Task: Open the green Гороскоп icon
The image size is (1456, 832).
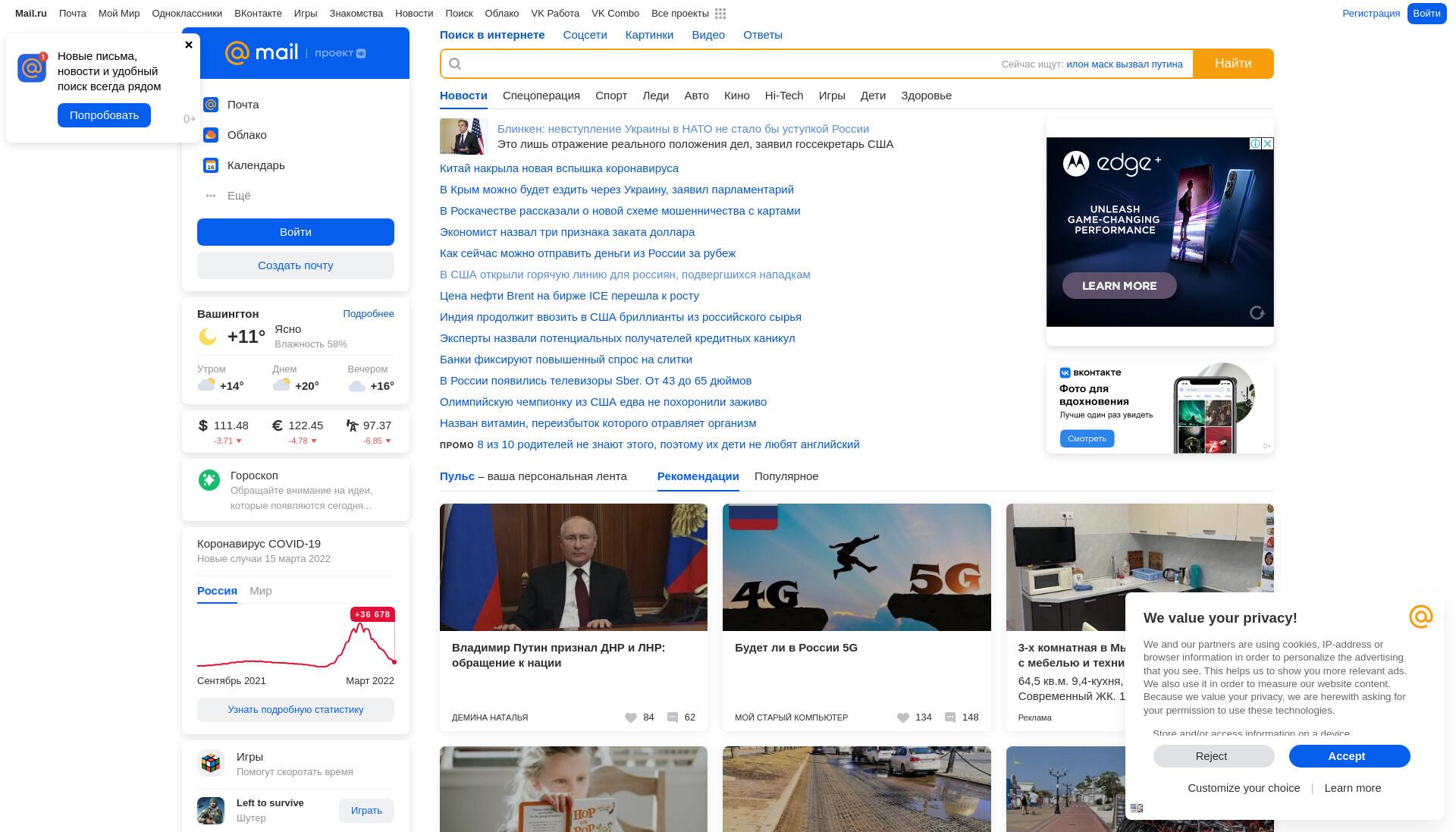Action: coord(209,479)
